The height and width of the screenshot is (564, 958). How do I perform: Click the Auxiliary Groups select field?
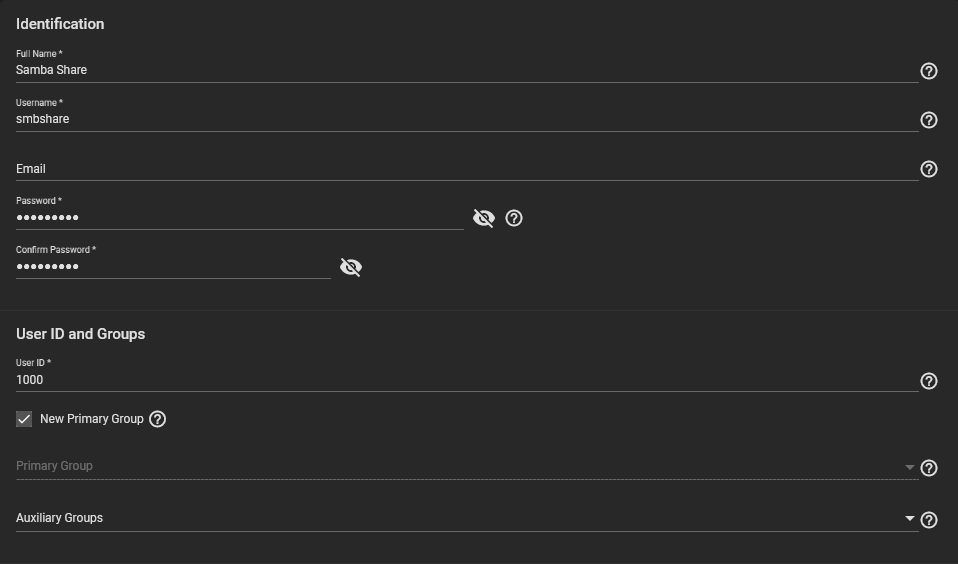pyautogui.click(x=467, y=518)
